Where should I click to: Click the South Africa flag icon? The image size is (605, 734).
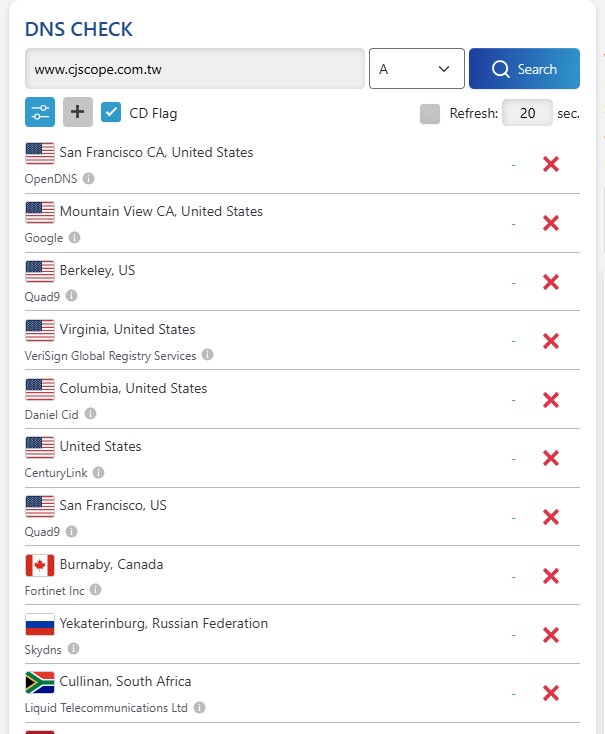[x=40, y=682]
